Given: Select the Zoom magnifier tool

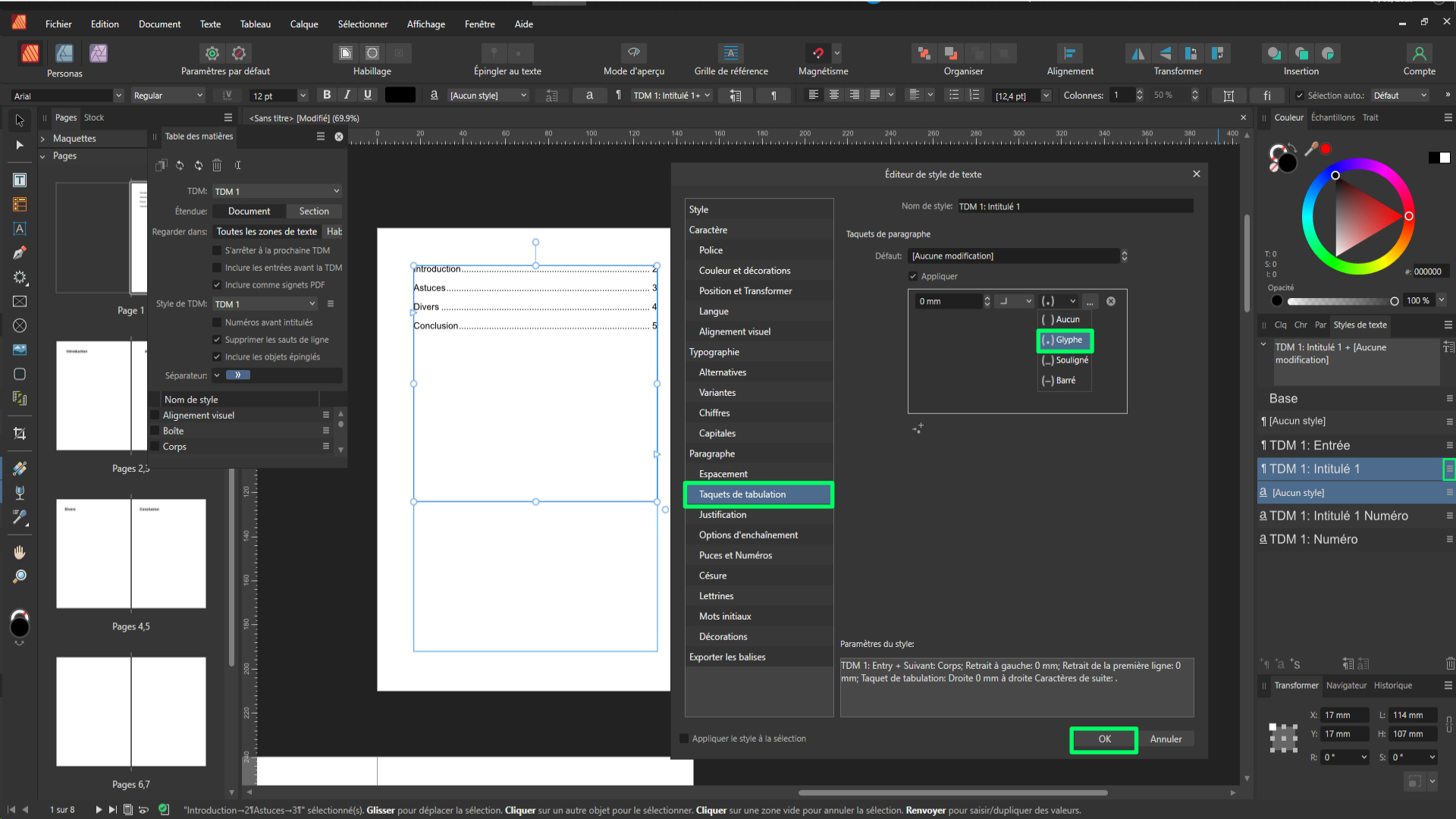Looking at the screenshot, I should (x=20, y=576).
